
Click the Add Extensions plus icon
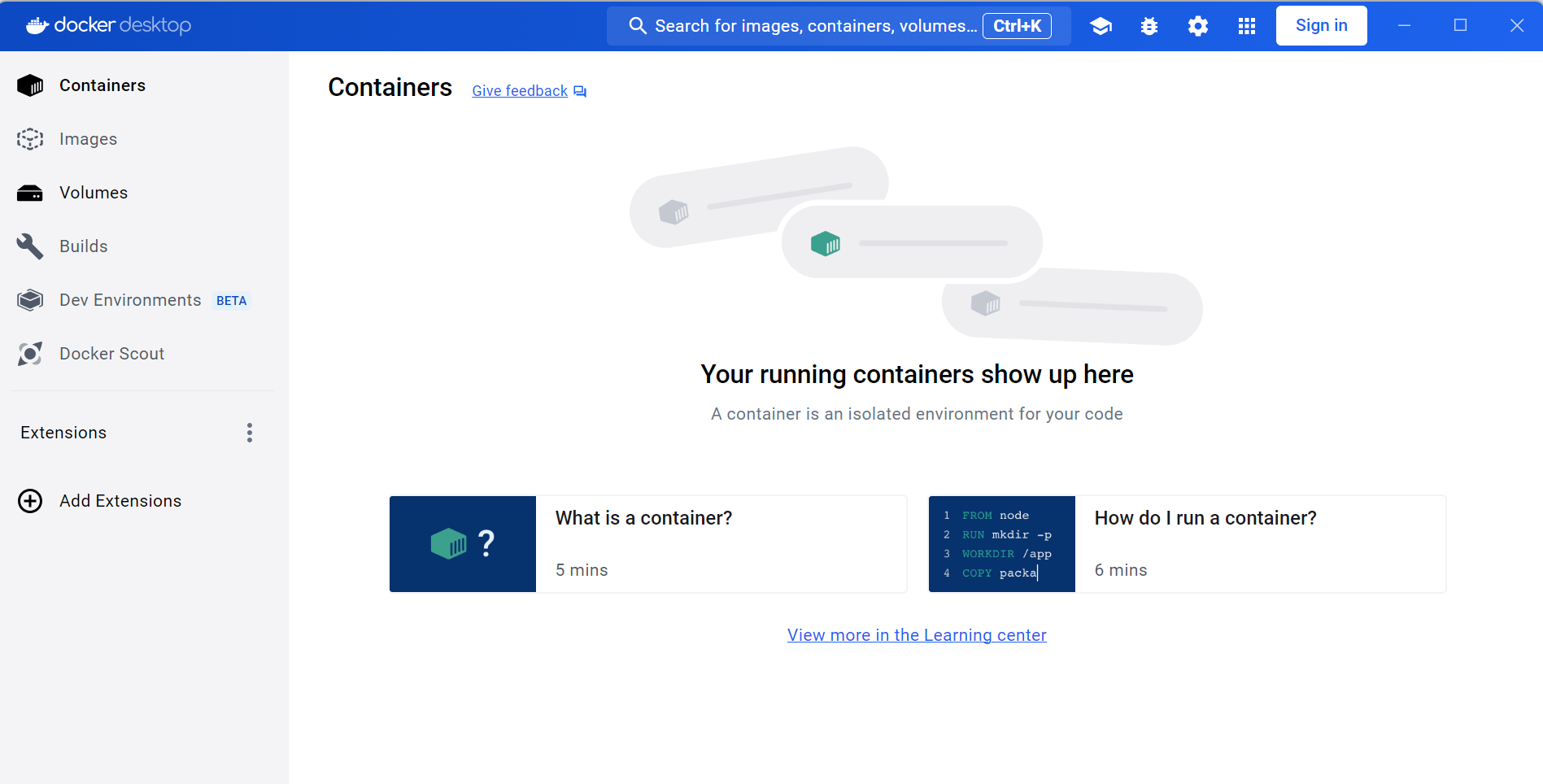30,501
